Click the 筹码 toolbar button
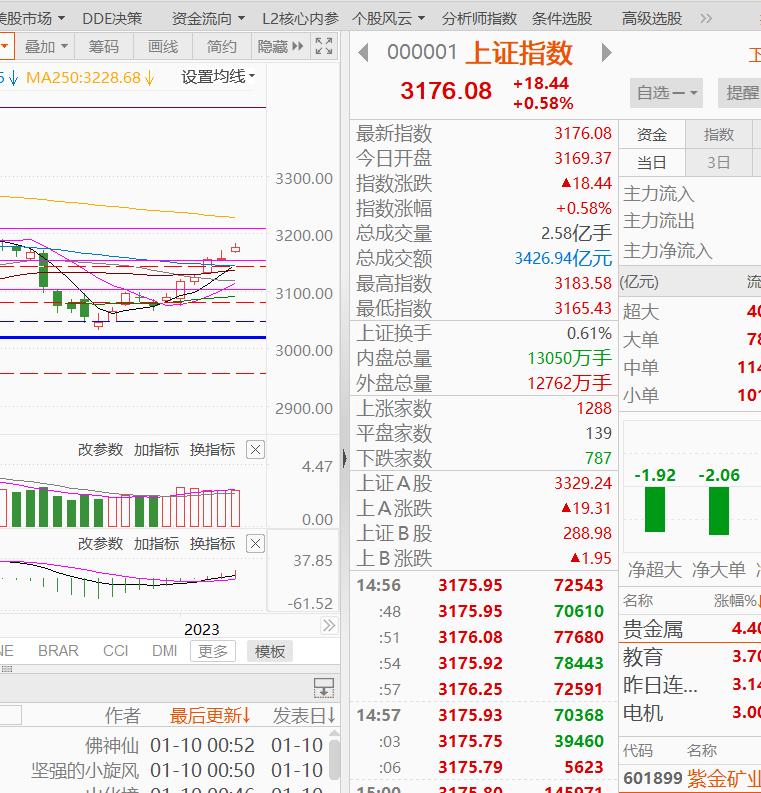761x793 pixels. pyautogui.click(x=104, y=47)
